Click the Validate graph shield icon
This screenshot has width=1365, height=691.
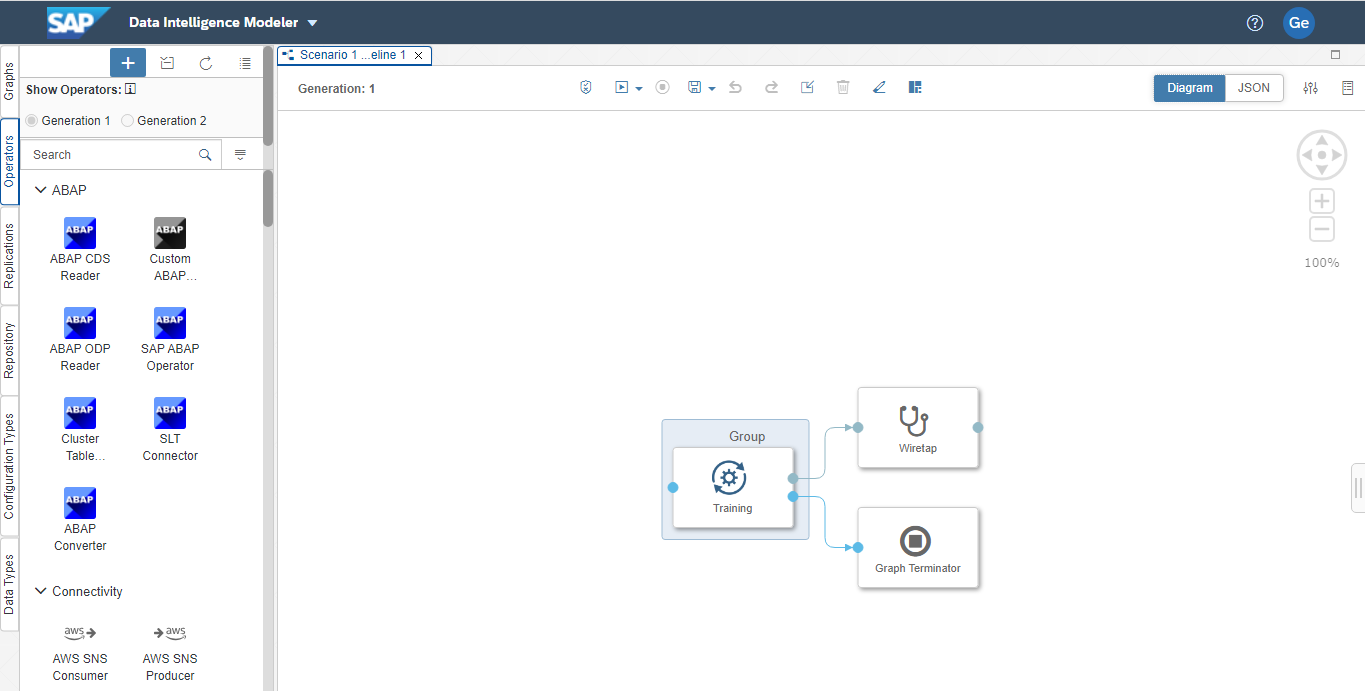point(586,88)
